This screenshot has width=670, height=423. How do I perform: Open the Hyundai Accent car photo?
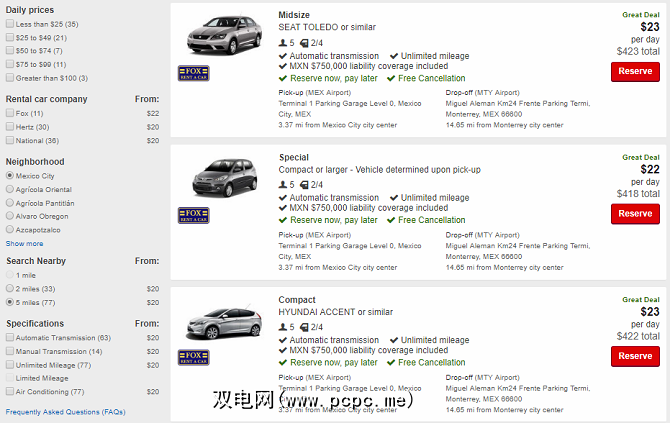[x=224, y=323]
